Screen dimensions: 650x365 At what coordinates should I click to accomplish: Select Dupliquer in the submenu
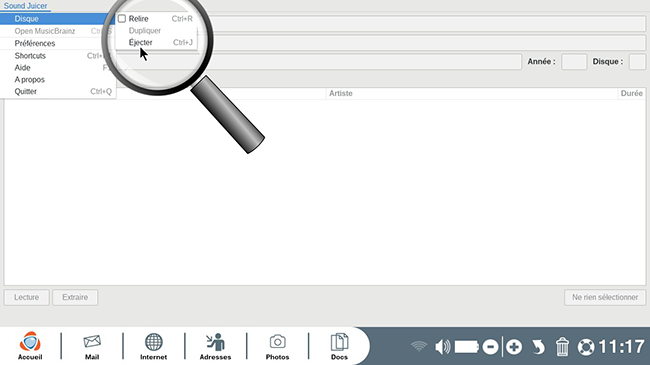pos(156,31)
